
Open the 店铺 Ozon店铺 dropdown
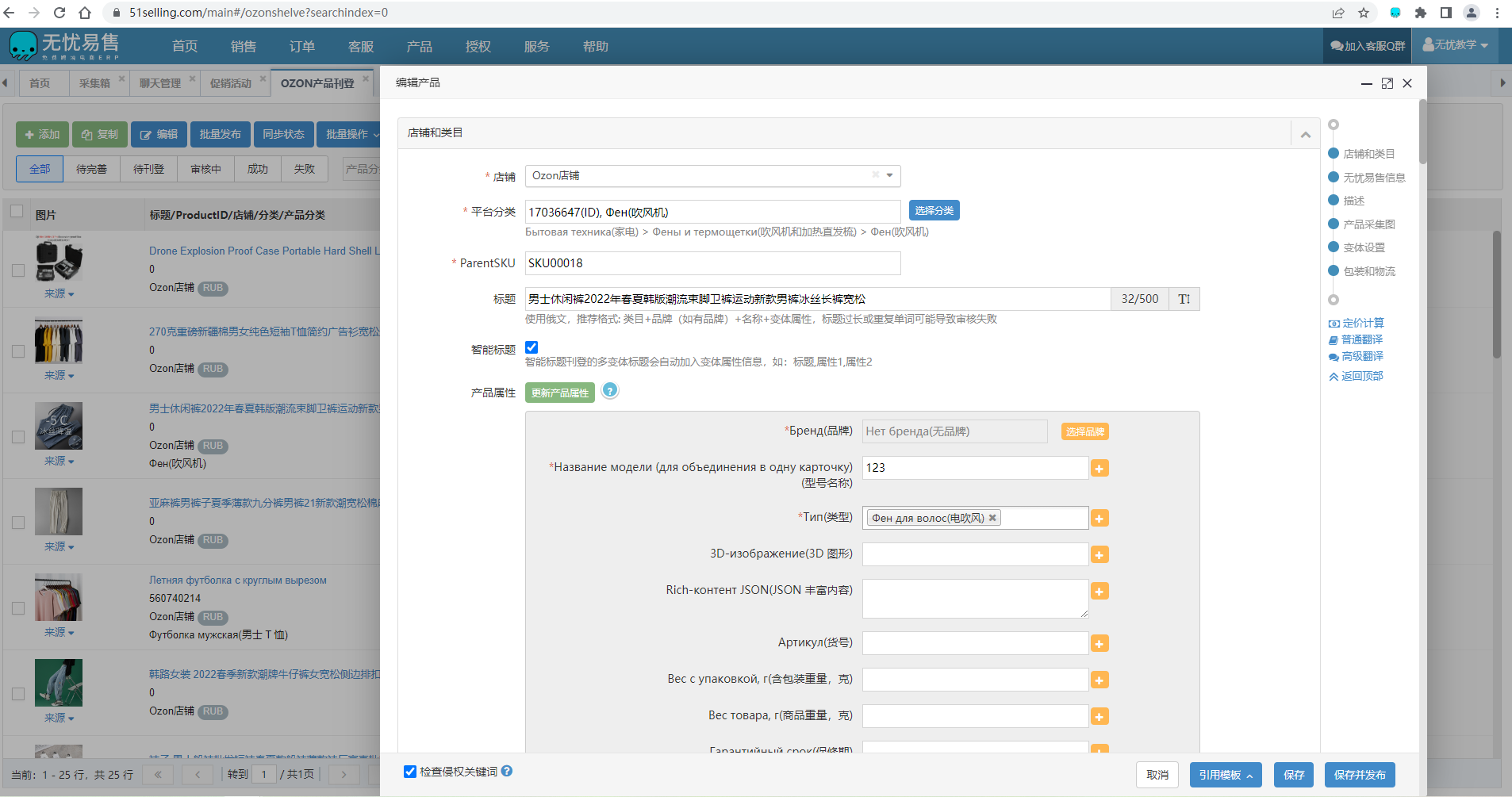[889, 175]
